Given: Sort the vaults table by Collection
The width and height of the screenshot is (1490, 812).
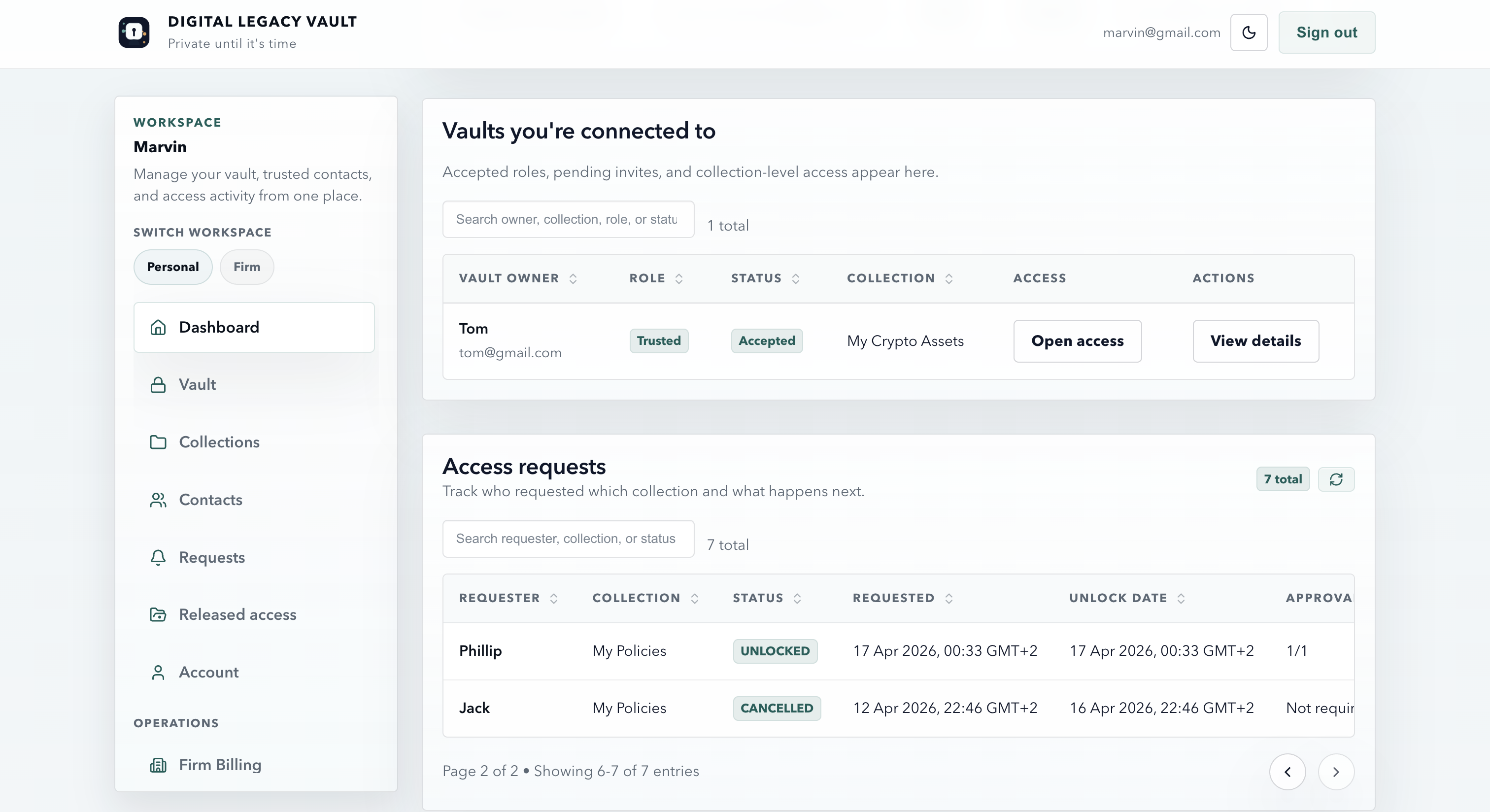Looking at the screenshot, I should click(899, 278).
